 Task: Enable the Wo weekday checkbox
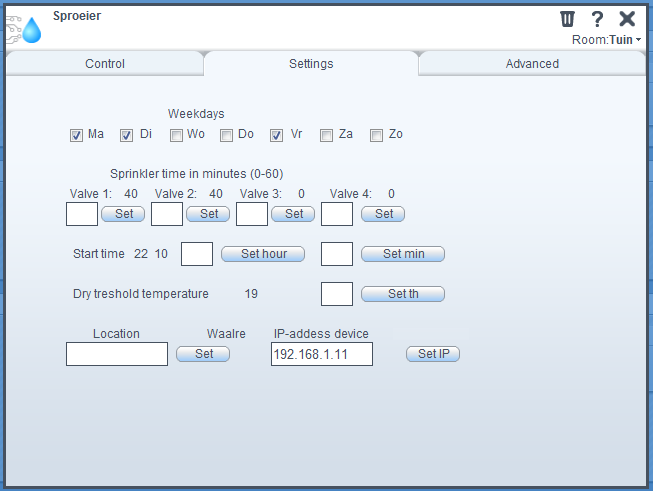coord(177,135)
